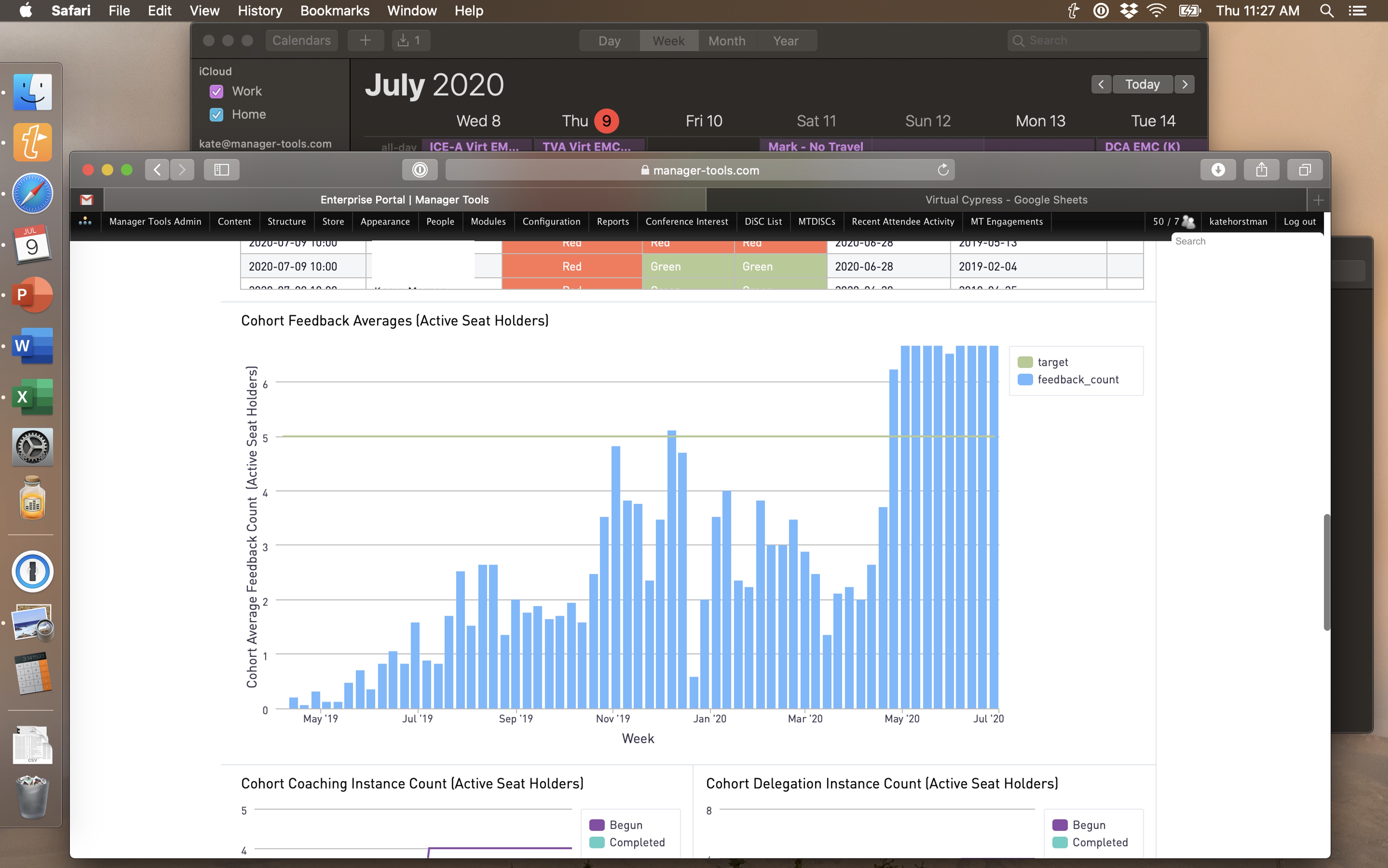Go to next week in Calendar
The height and width of the screenshot is (868, 1388).
1185,84
